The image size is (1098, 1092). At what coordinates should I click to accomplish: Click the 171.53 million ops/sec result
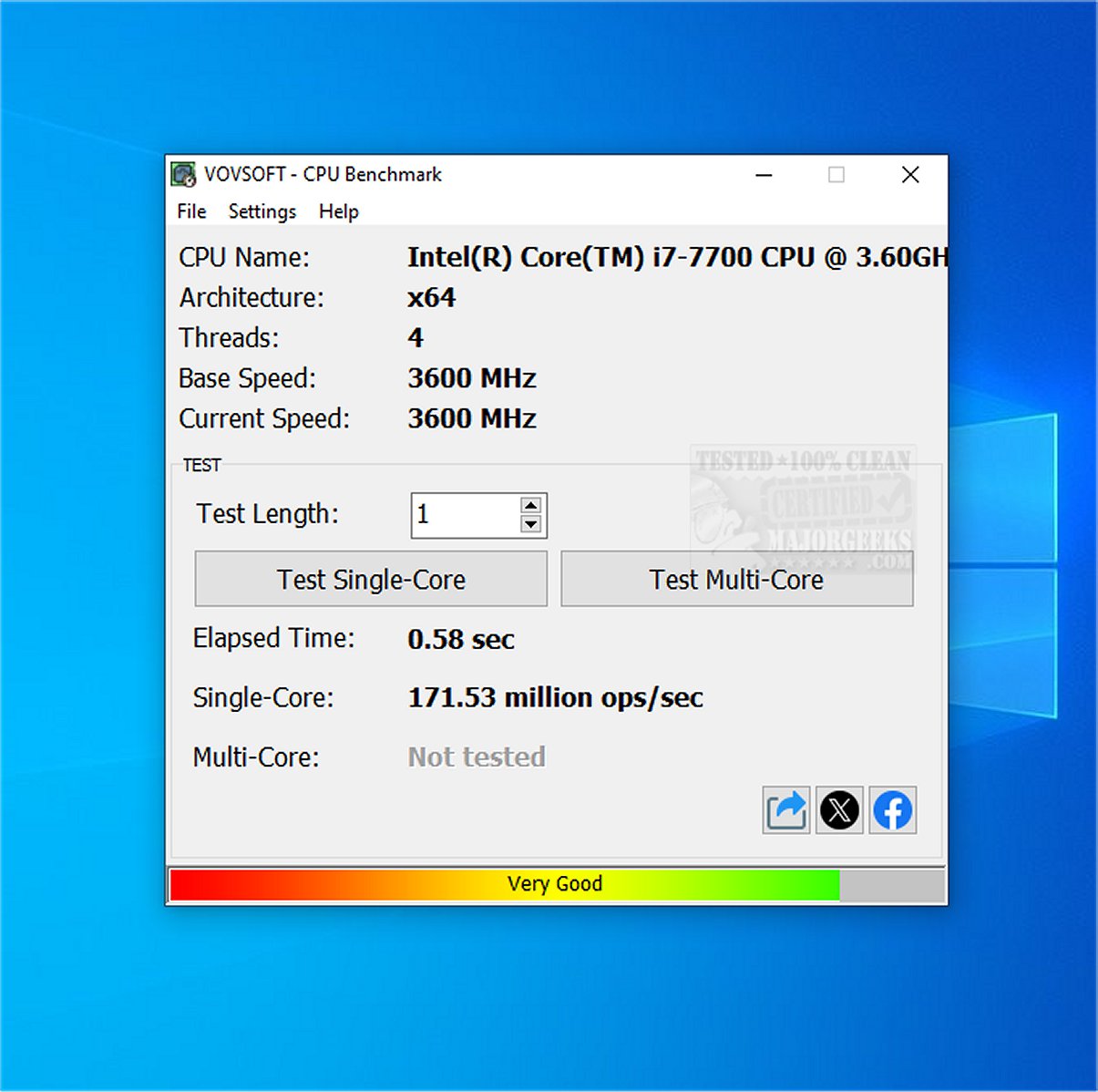(556, 697)
